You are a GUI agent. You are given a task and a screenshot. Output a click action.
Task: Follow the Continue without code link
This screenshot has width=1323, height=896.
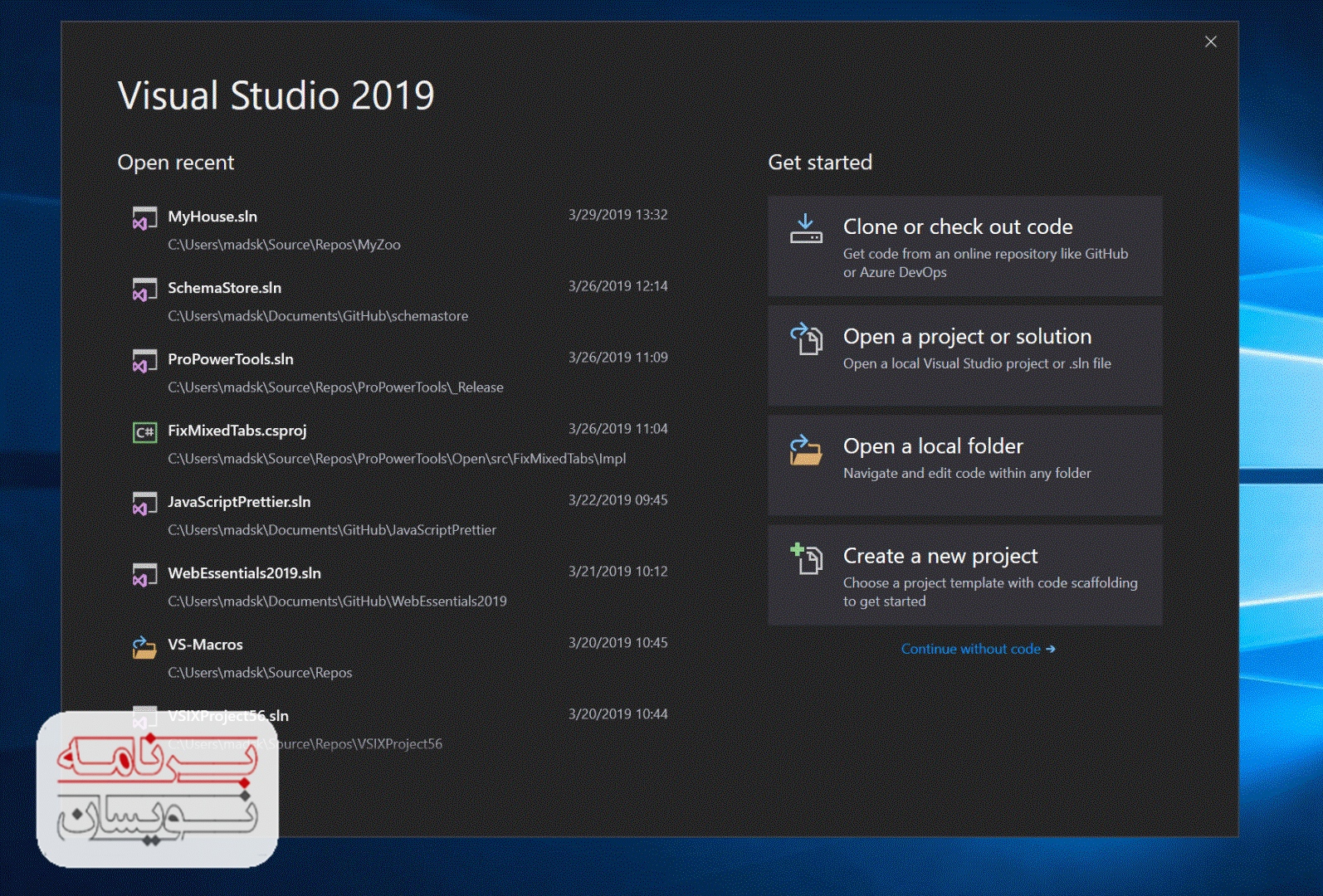978,649
